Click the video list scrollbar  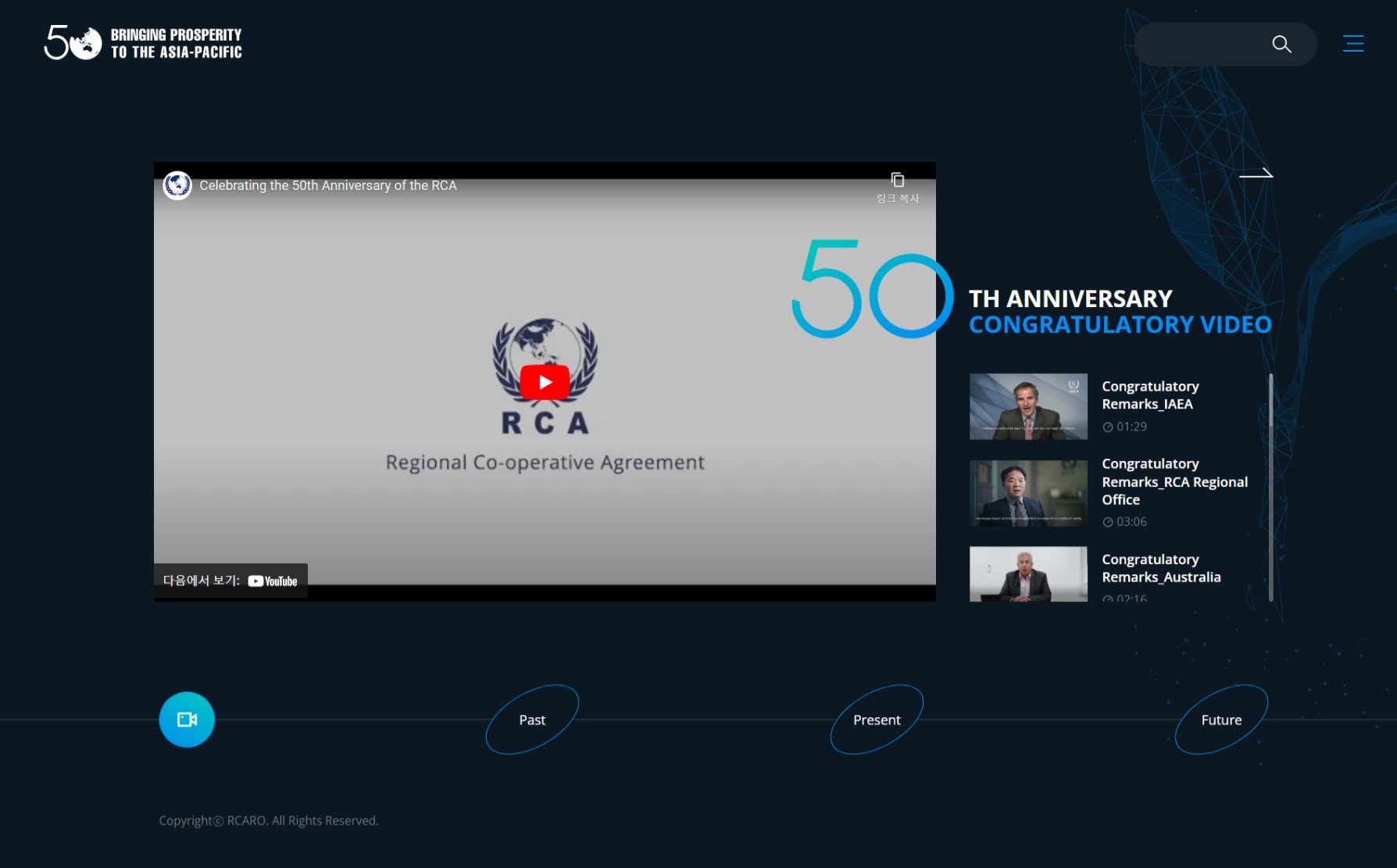1271,488
